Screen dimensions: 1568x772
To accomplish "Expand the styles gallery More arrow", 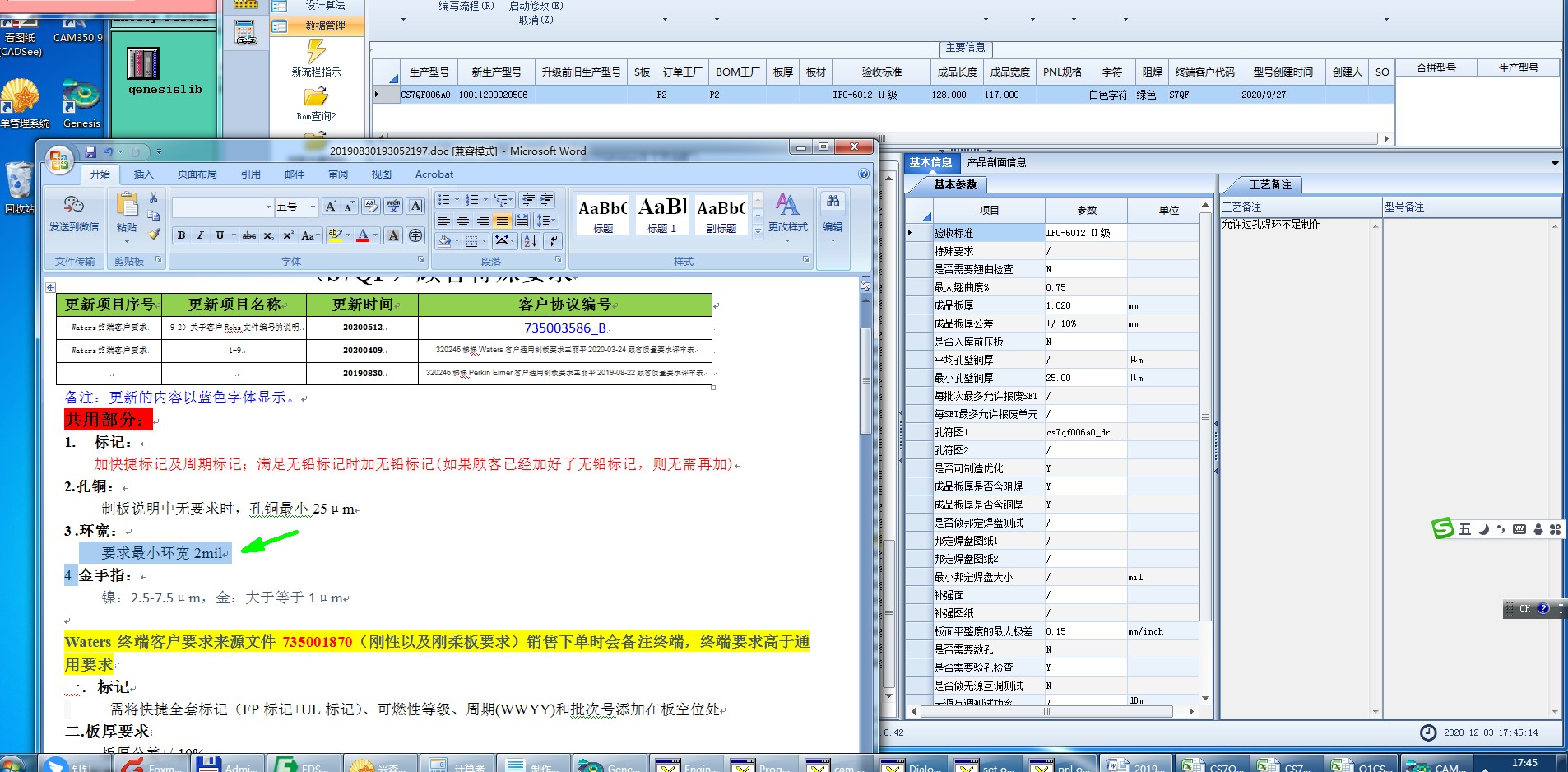I will click(x=758, y=231).
